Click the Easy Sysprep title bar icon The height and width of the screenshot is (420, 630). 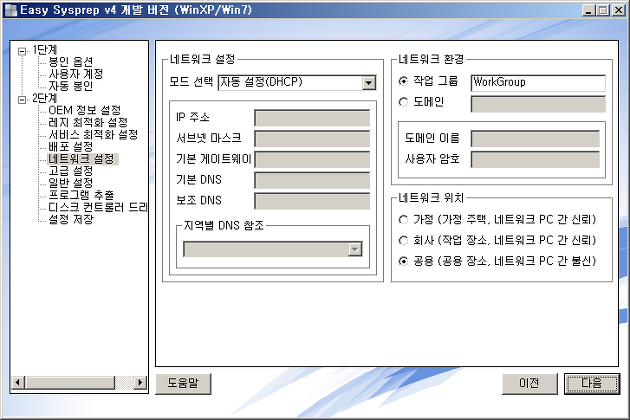pos(10,10)
